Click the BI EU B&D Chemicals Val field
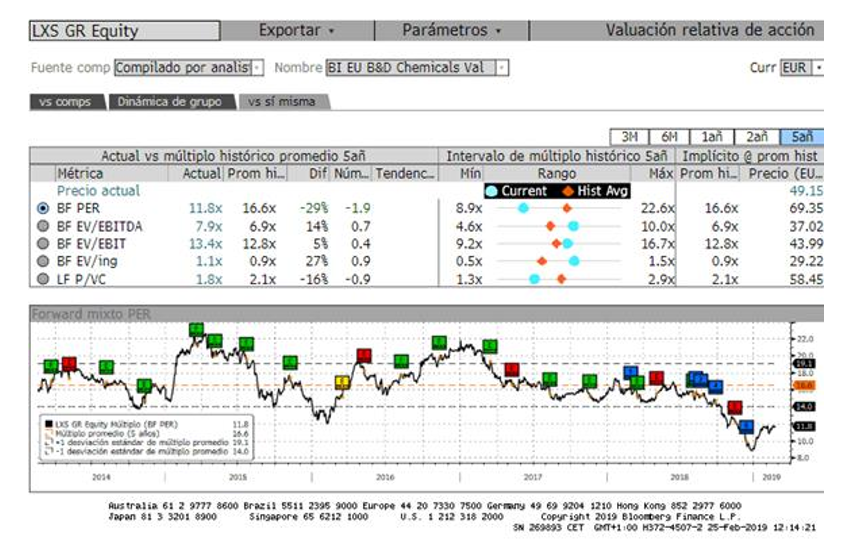This screenshot has width=856, height=559. [x=411, y=68]
